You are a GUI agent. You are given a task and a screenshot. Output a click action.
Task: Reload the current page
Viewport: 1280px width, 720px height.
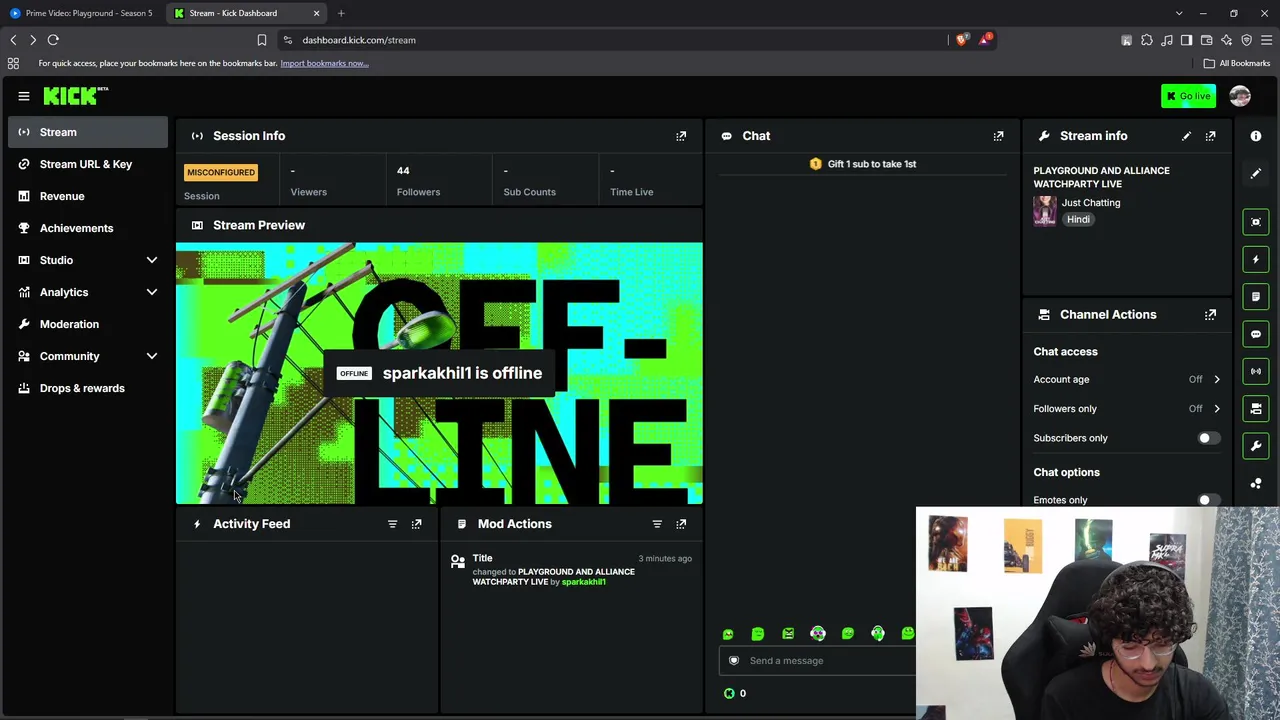53,40
